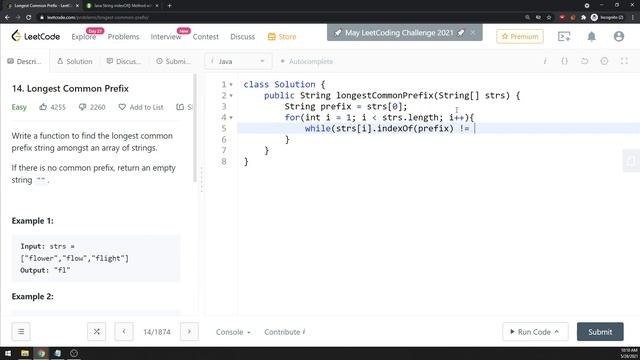Click the problem counter 14/1874
640x360 pixels.
(157, 332)
